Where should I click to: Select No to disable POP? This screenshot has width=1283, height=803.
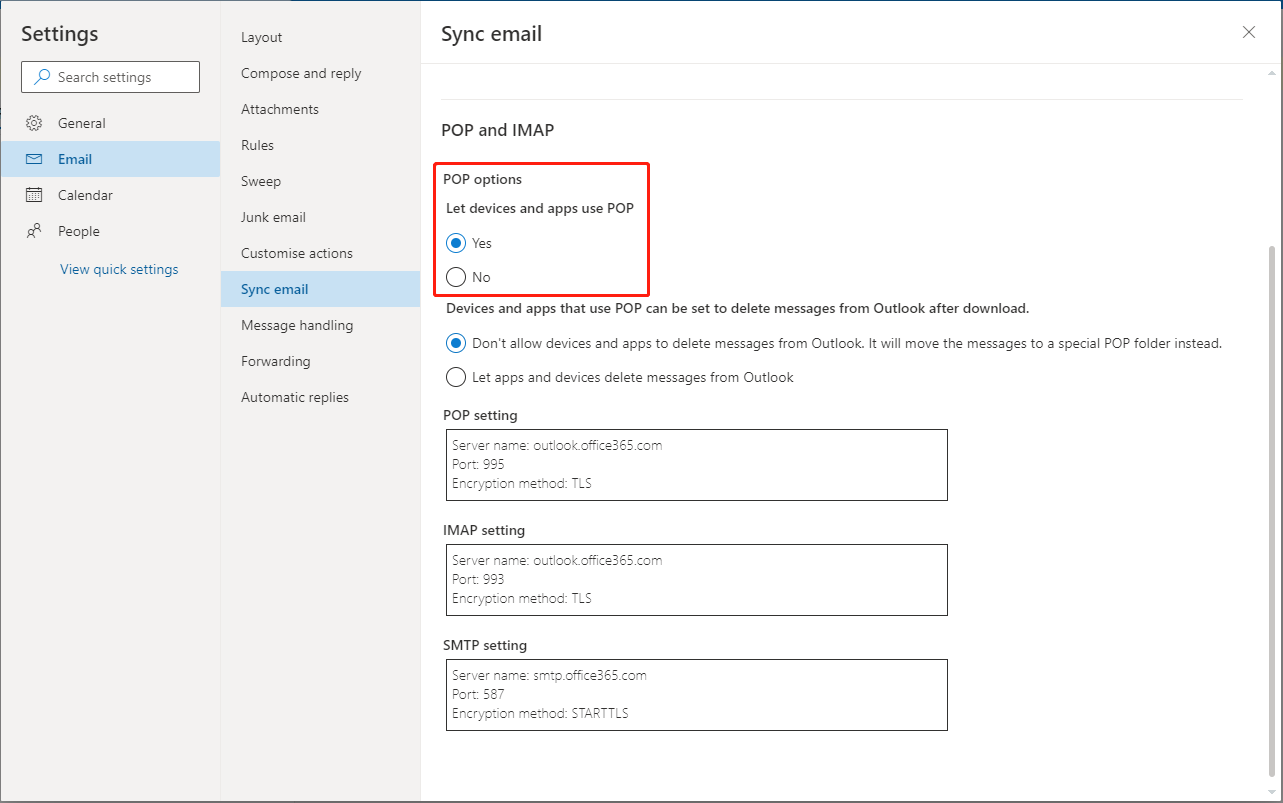coord(456,277)
